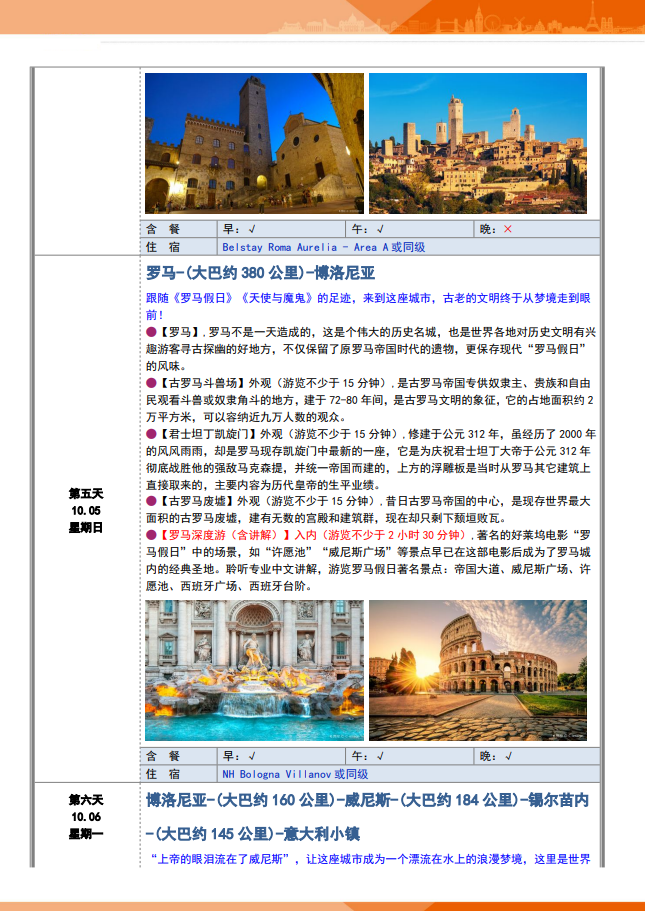
Task: Click the Trevi Fountain photo
Action: click(255, 670)
